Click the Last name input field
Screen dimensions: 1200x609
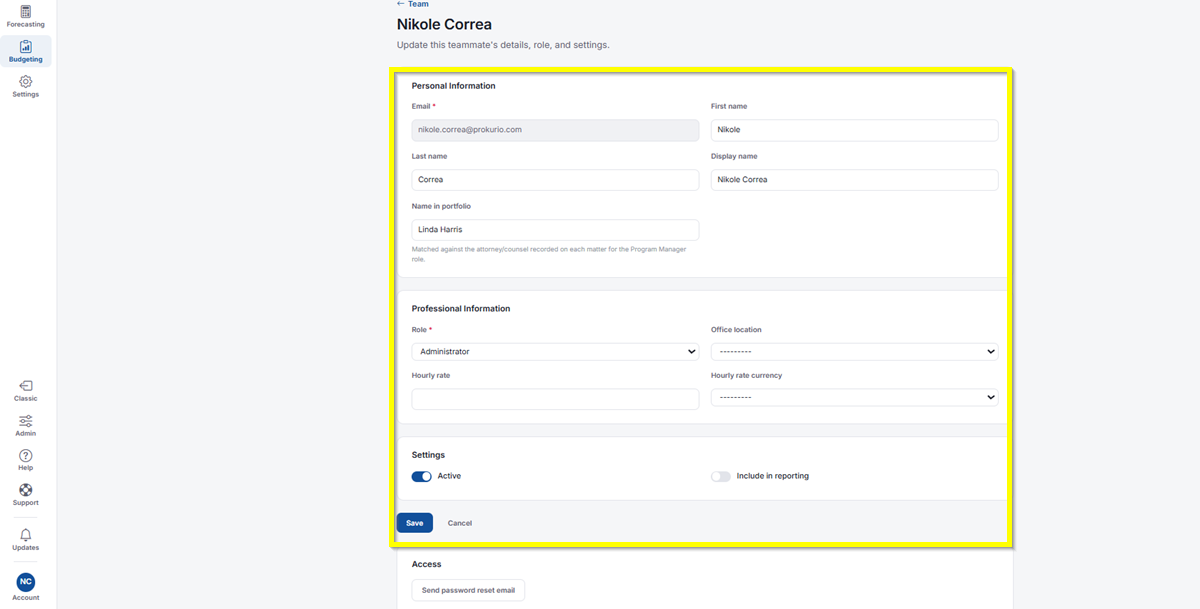tap(555, 180)
